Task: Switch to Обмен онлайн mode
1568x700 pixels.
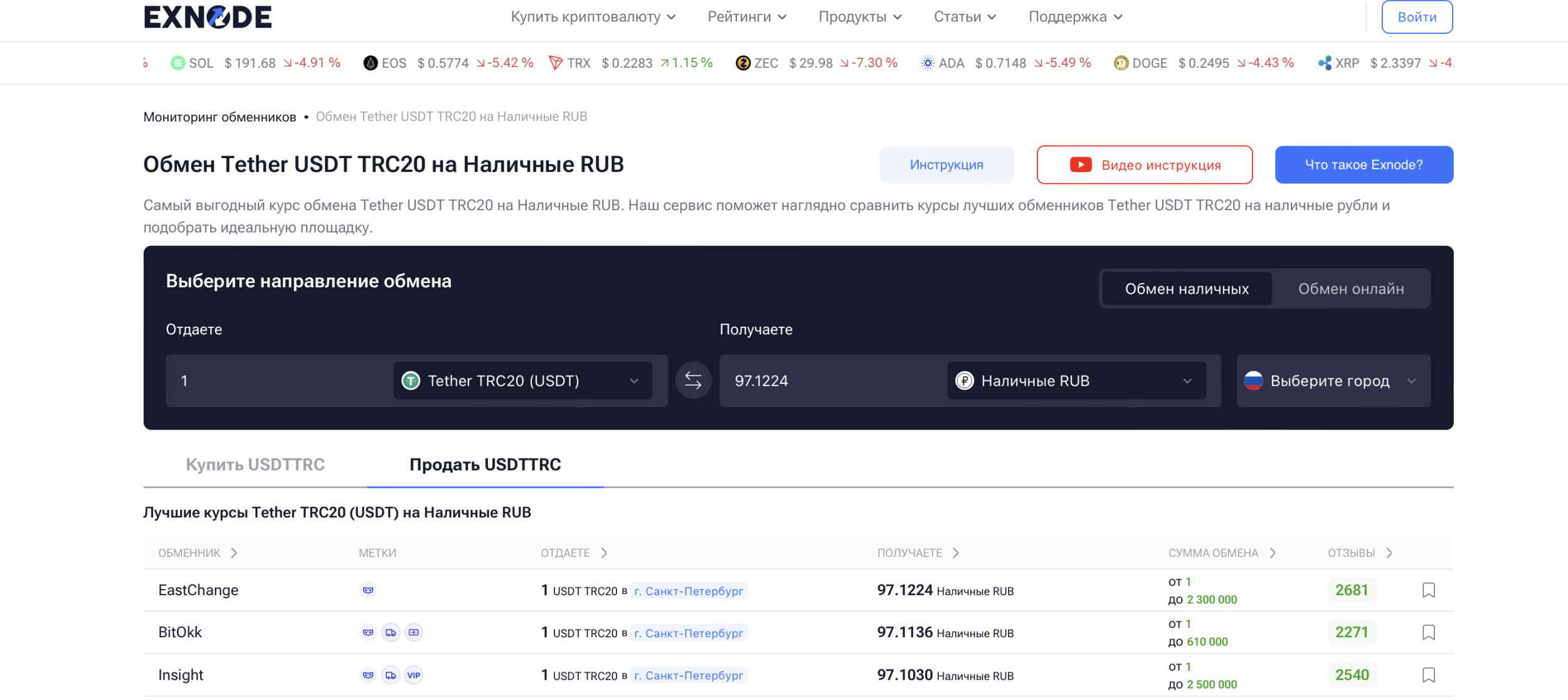Action: (x=1351, y=289)
